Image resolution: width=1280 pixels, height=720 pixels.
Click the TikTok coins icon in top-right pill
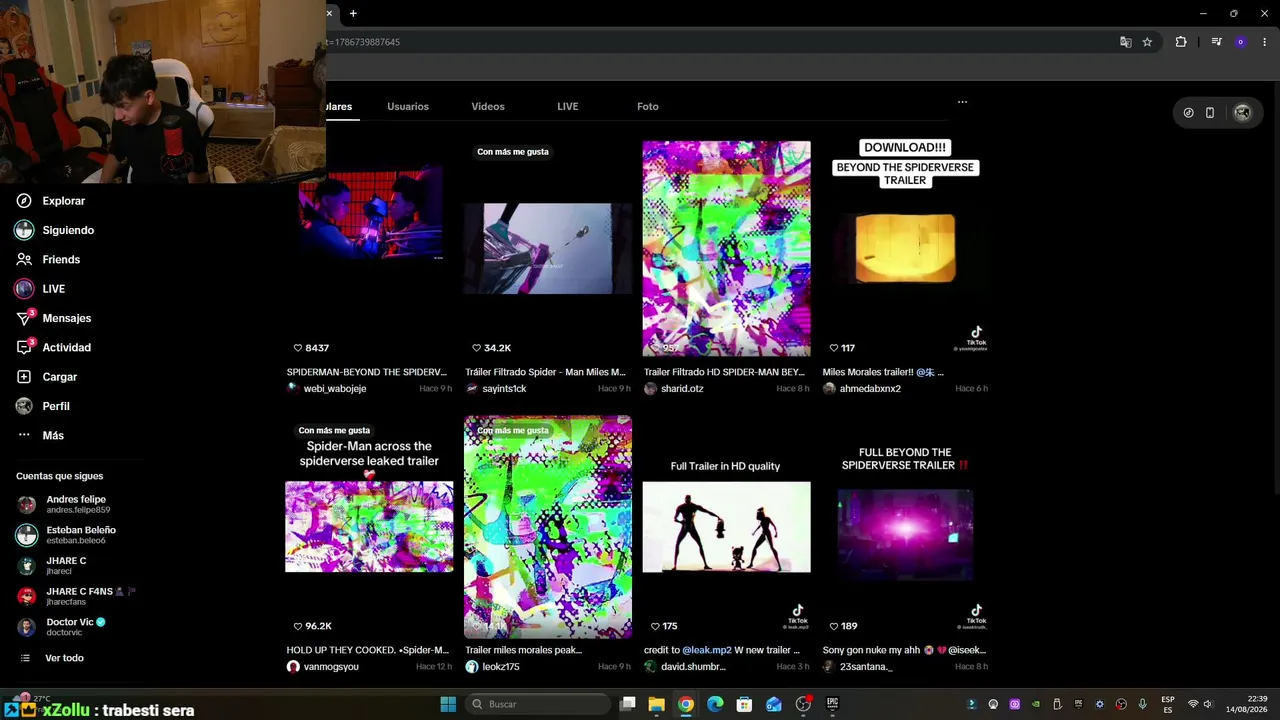coord(1188,113)
